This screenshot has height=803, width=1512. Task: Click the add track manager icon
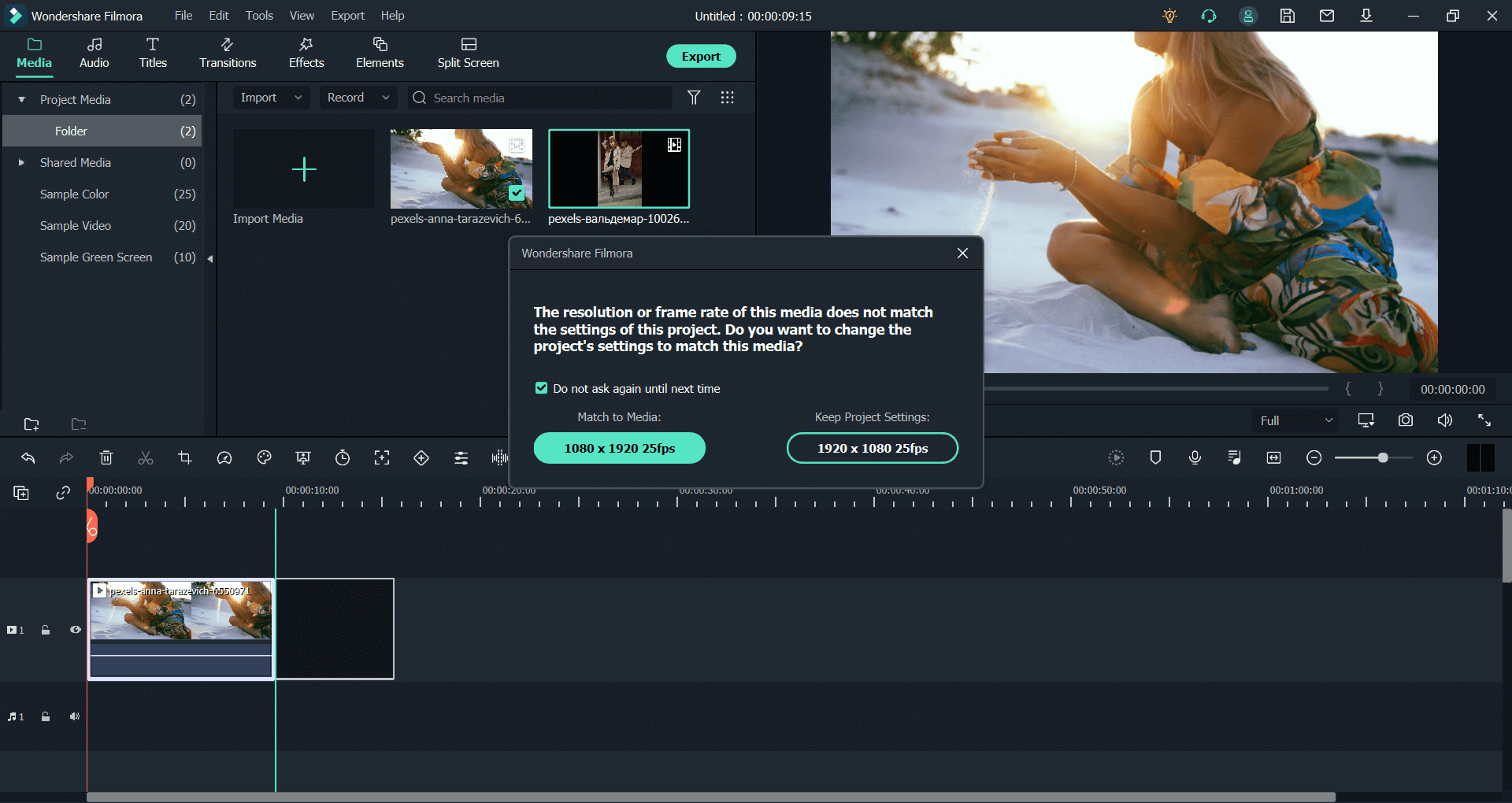(21, 493)
